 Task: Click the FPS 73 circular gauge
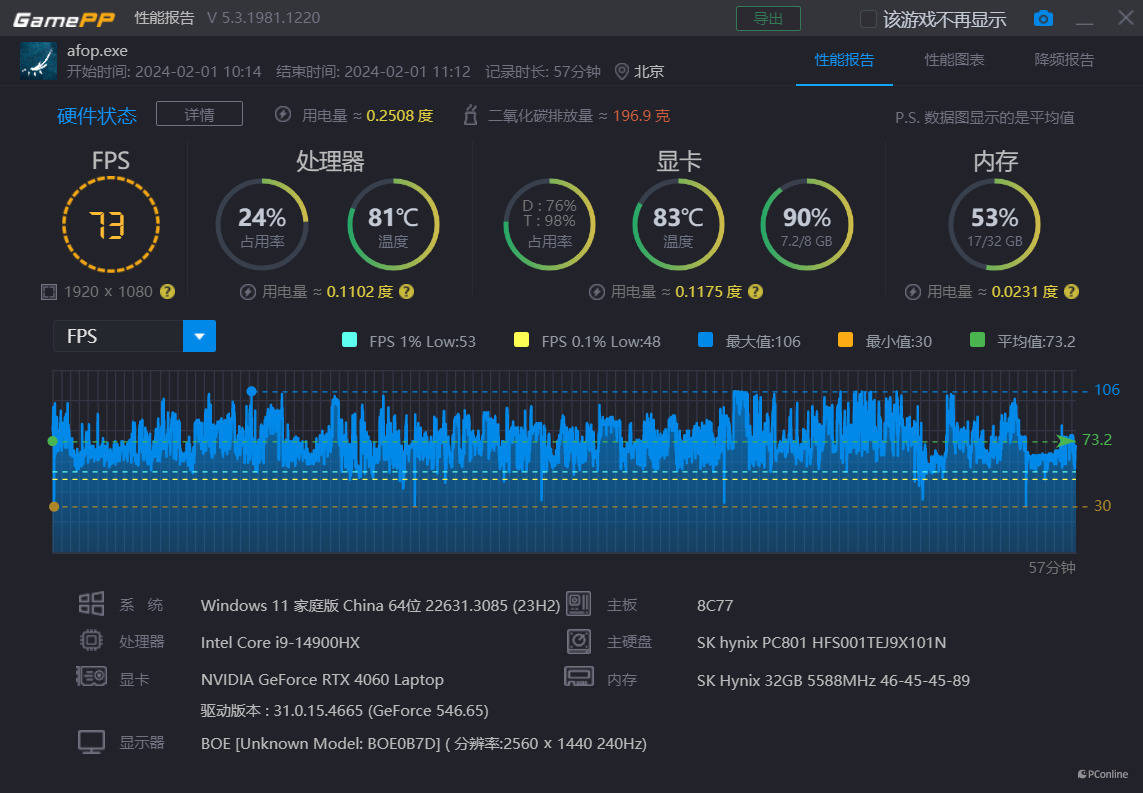coord(110,225)
